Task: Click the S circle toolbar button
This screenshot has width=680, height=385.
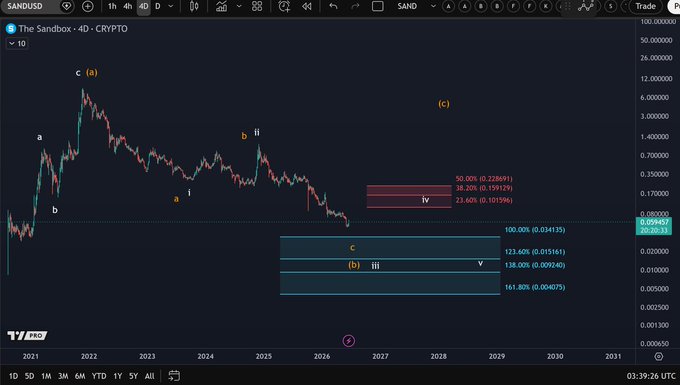Action: coord(611,6)
